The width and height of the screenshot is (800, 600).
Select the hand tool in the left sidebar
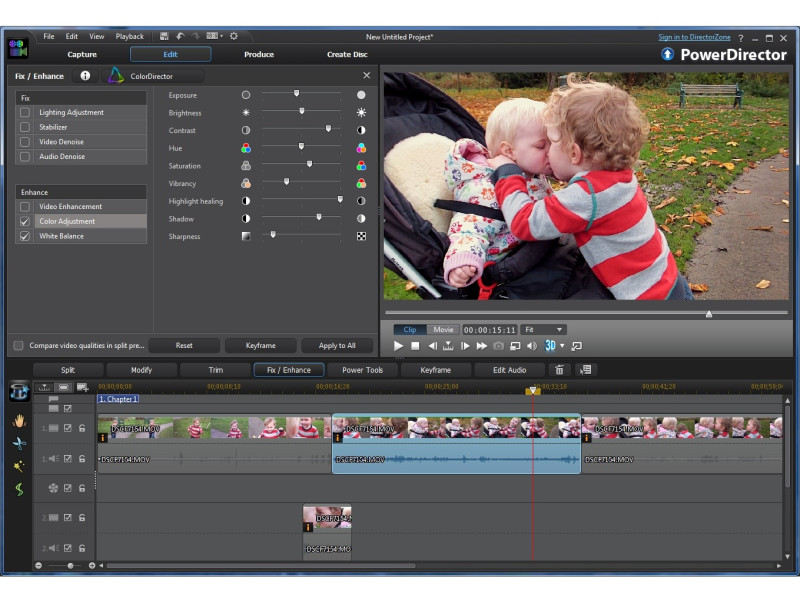[x=19, y=421]
